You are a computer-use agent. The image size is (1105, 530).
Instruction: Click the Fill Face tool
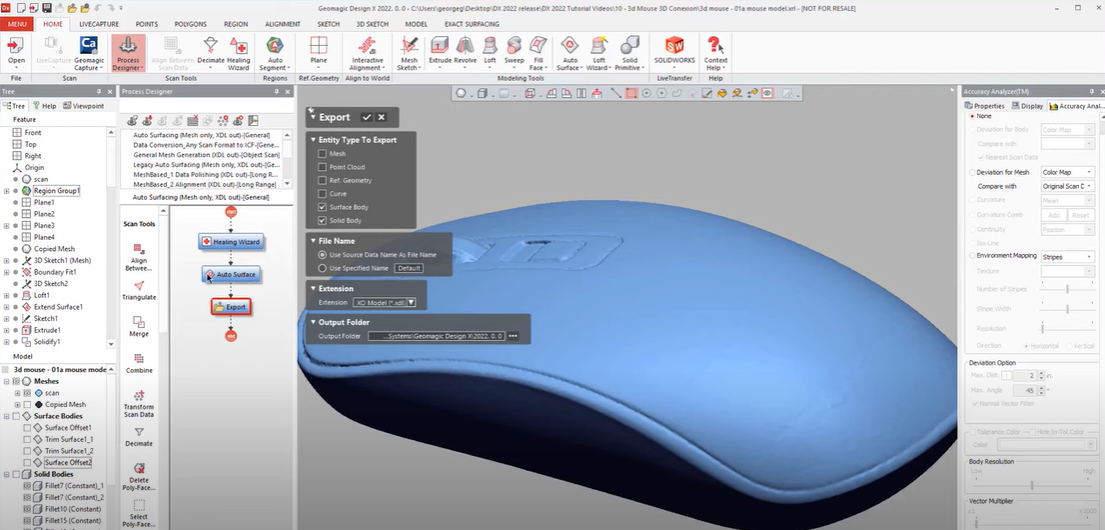(538, 53)
